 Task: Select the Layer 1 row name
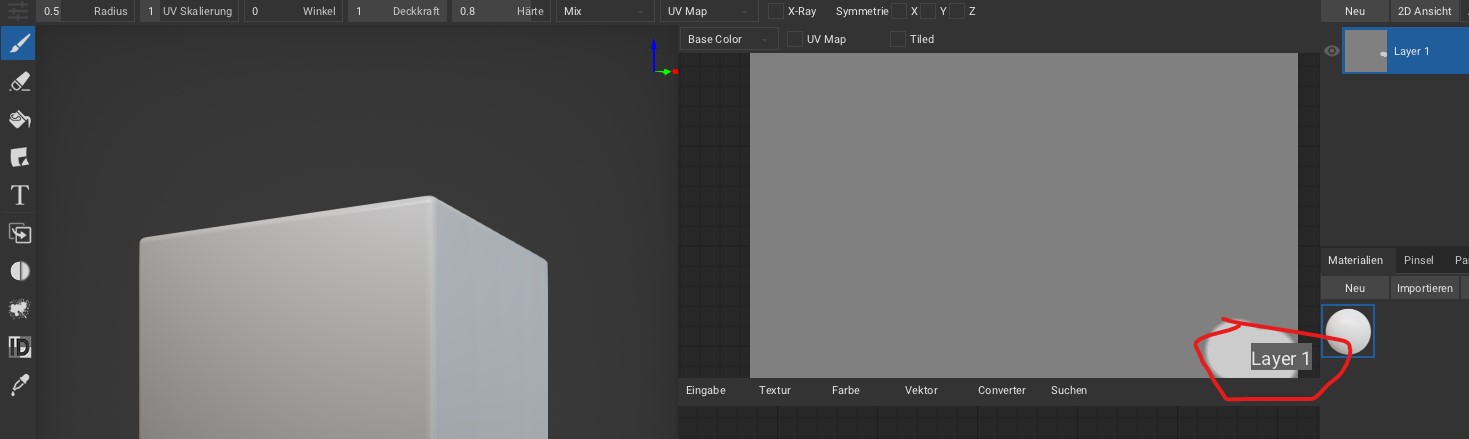[1411, 51]
